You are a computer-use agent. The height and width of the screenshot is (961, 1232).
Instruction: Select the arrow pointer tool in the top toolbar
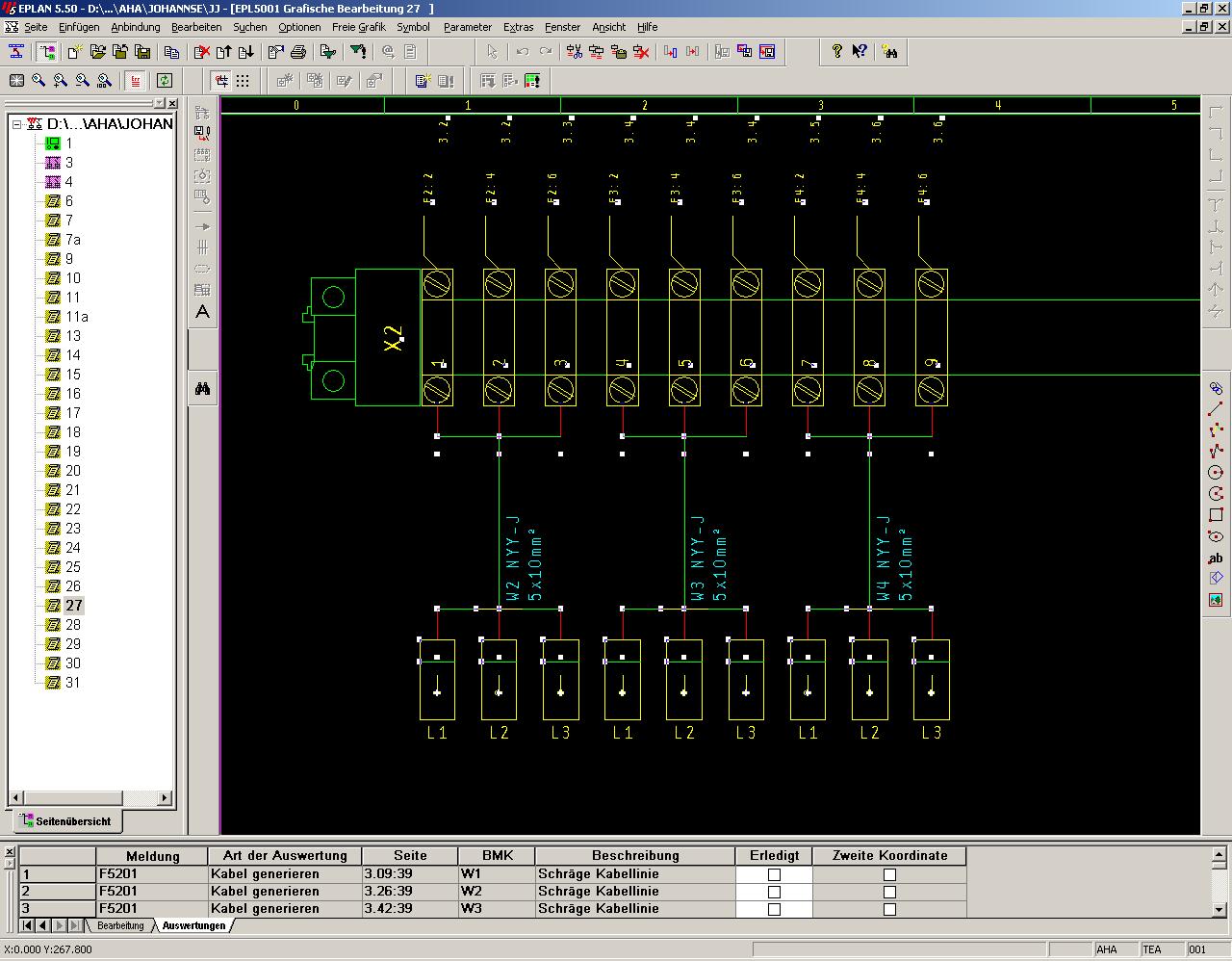492,52
